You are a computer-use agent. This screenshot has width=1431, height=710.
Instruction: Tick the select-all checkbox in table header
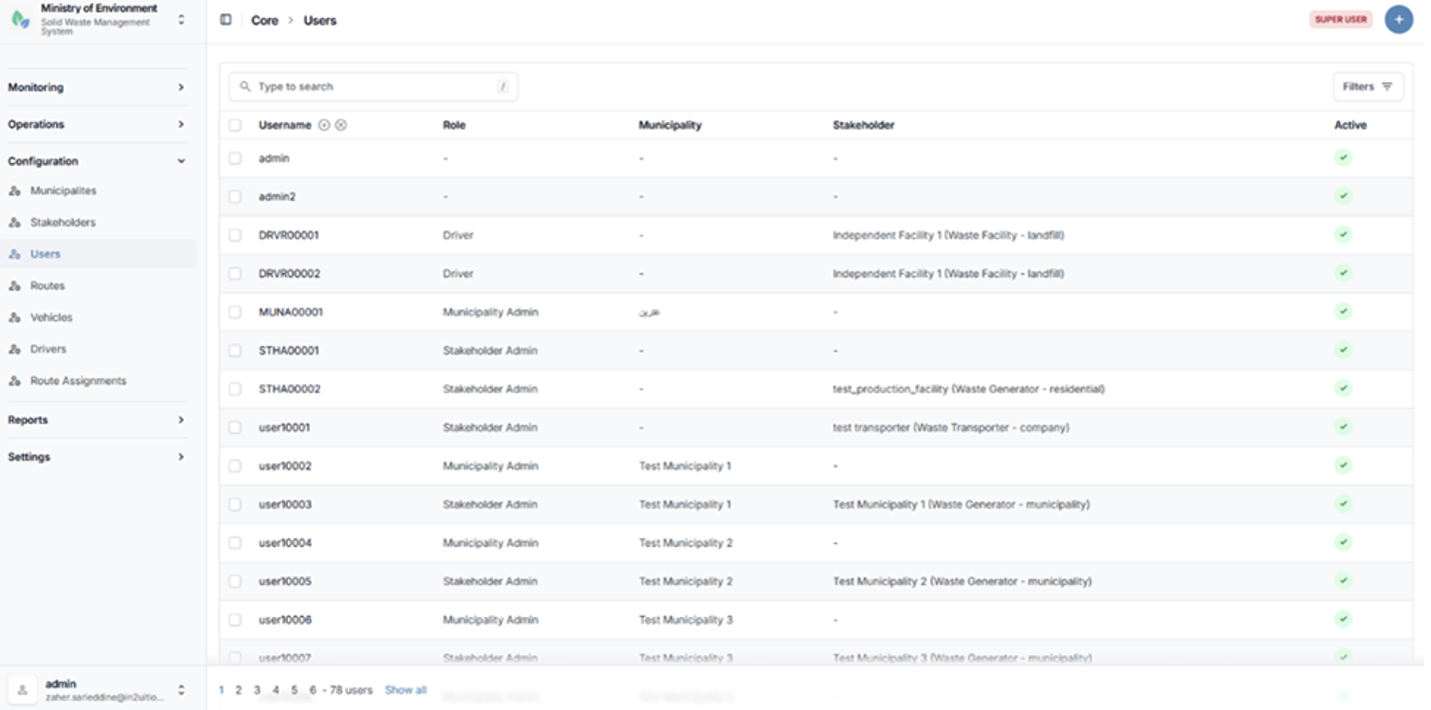point(235,125)
